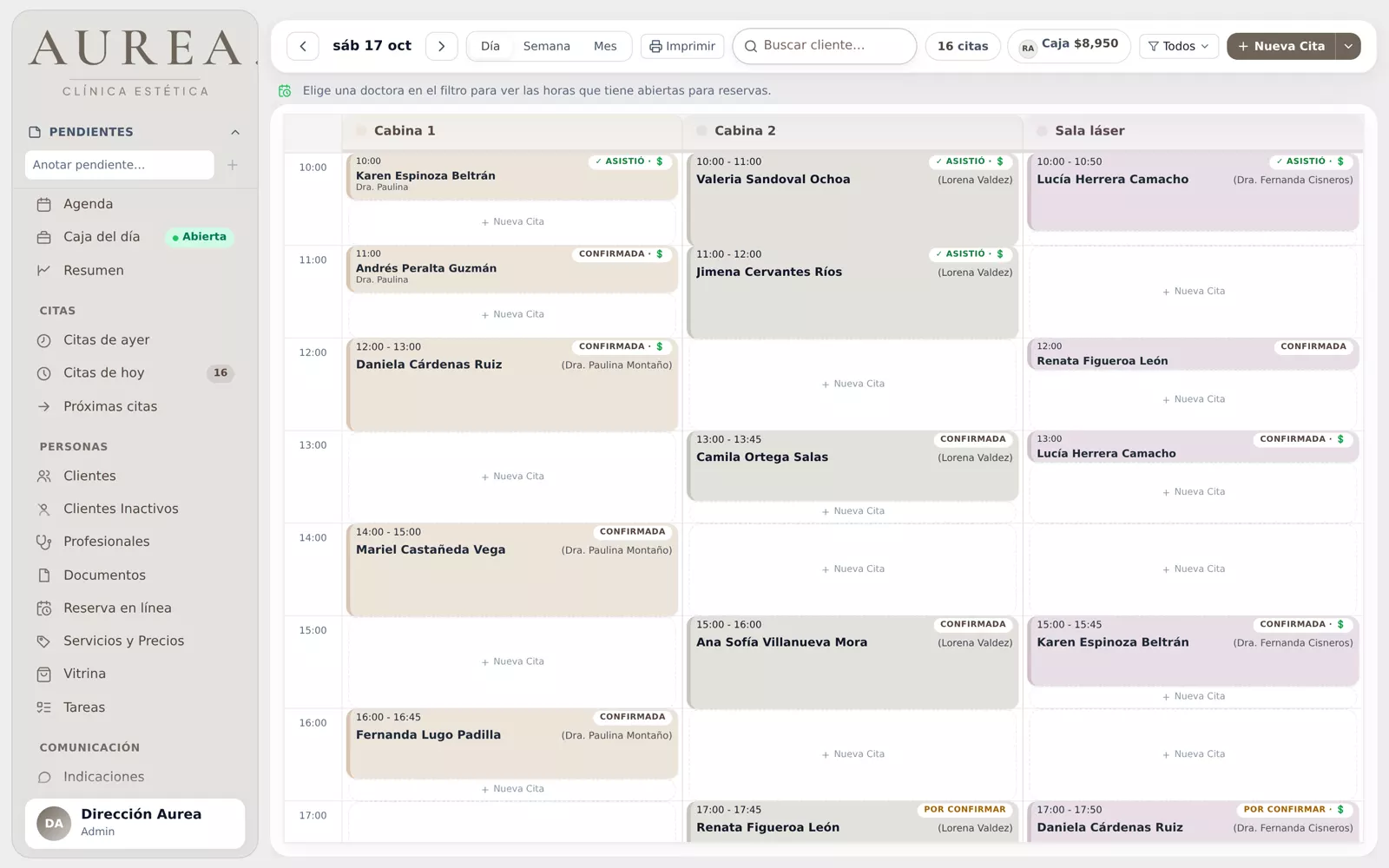Click the Profesionales stethoscope icon
The height and width of the screenshot is (868, 1389).
tap(44, 542)
